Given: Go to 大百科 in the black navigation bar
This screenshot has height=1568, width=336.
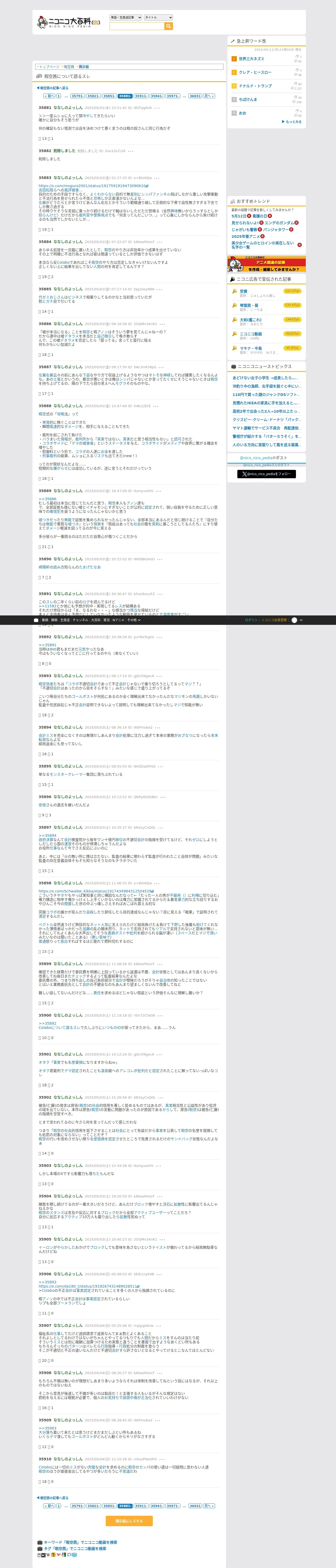Looking at the screenshot, I should click(96, 620).
